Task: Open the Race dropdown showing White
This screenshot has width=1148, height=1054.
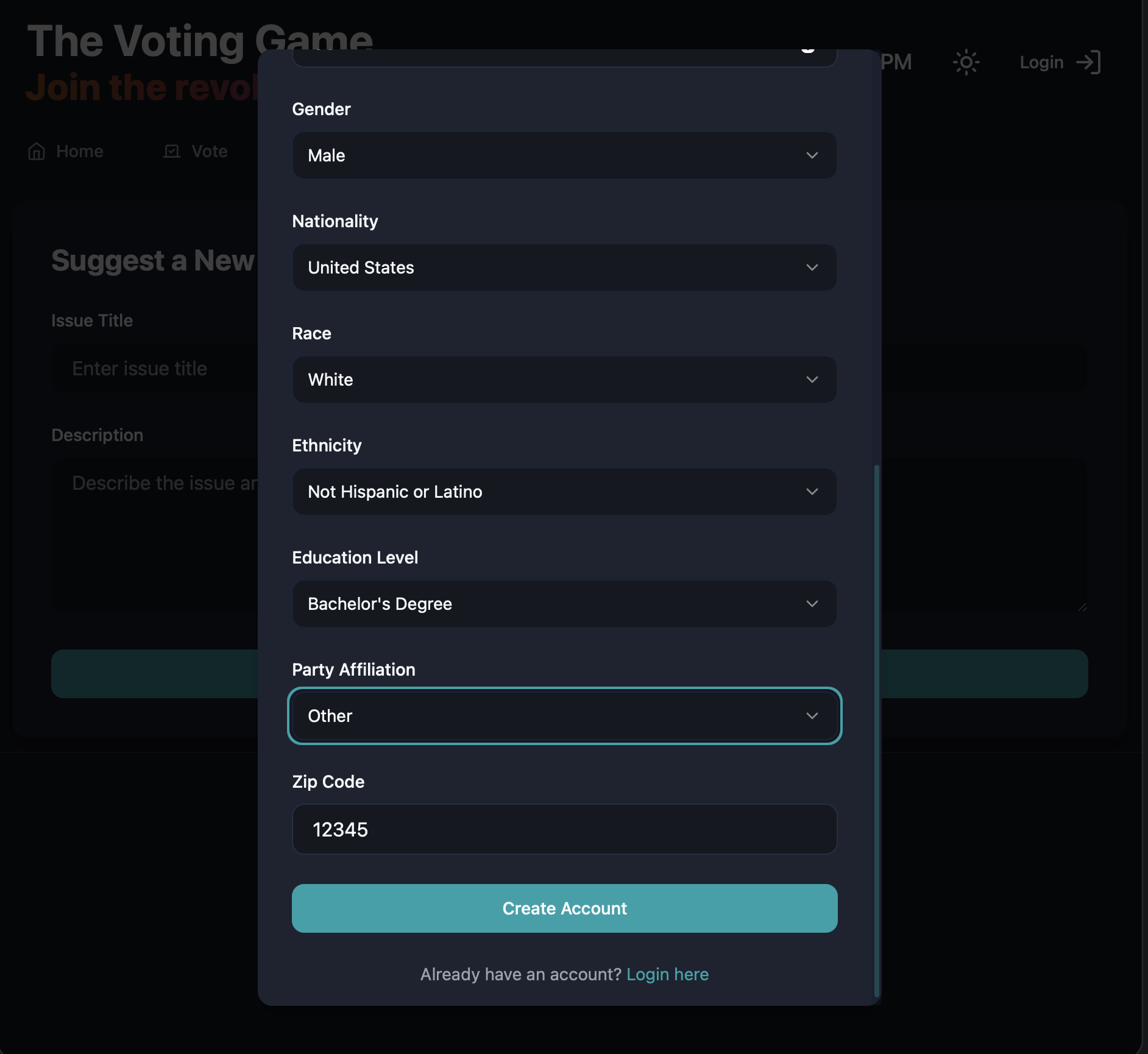Action: pos(564,380)
